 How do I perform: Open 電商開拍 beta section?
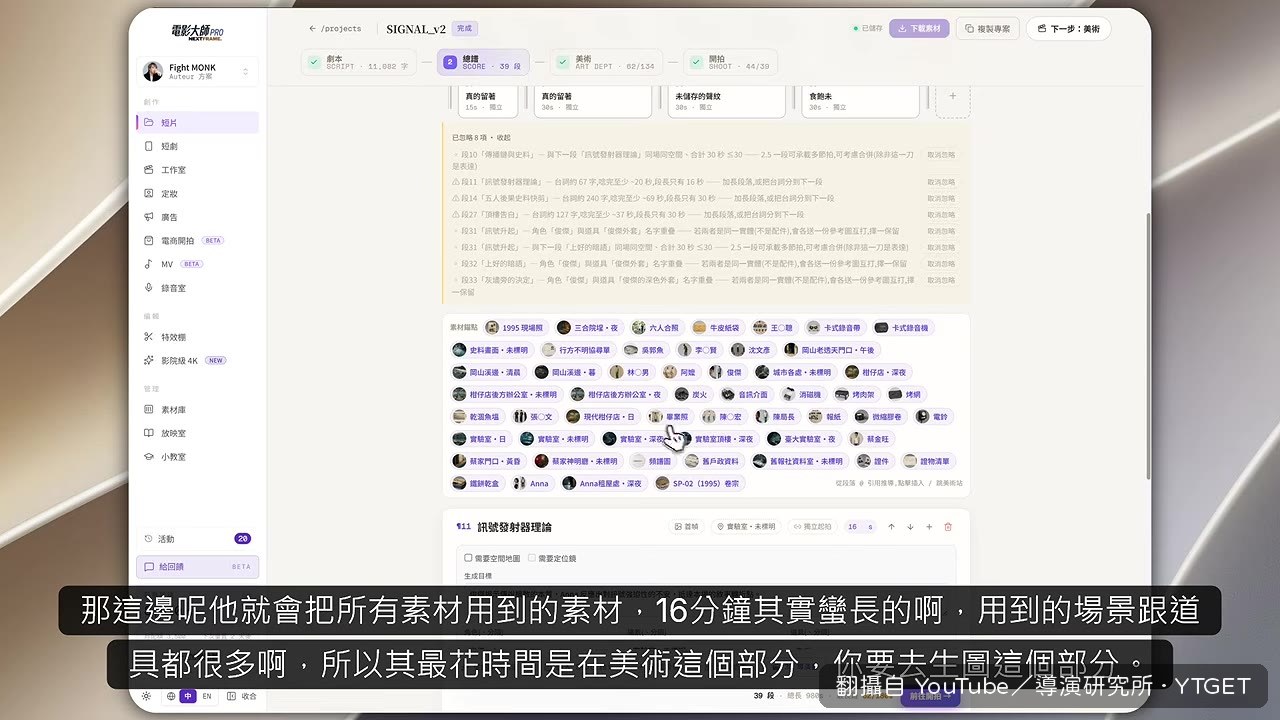pyautogui.click(x=197, y=241)
